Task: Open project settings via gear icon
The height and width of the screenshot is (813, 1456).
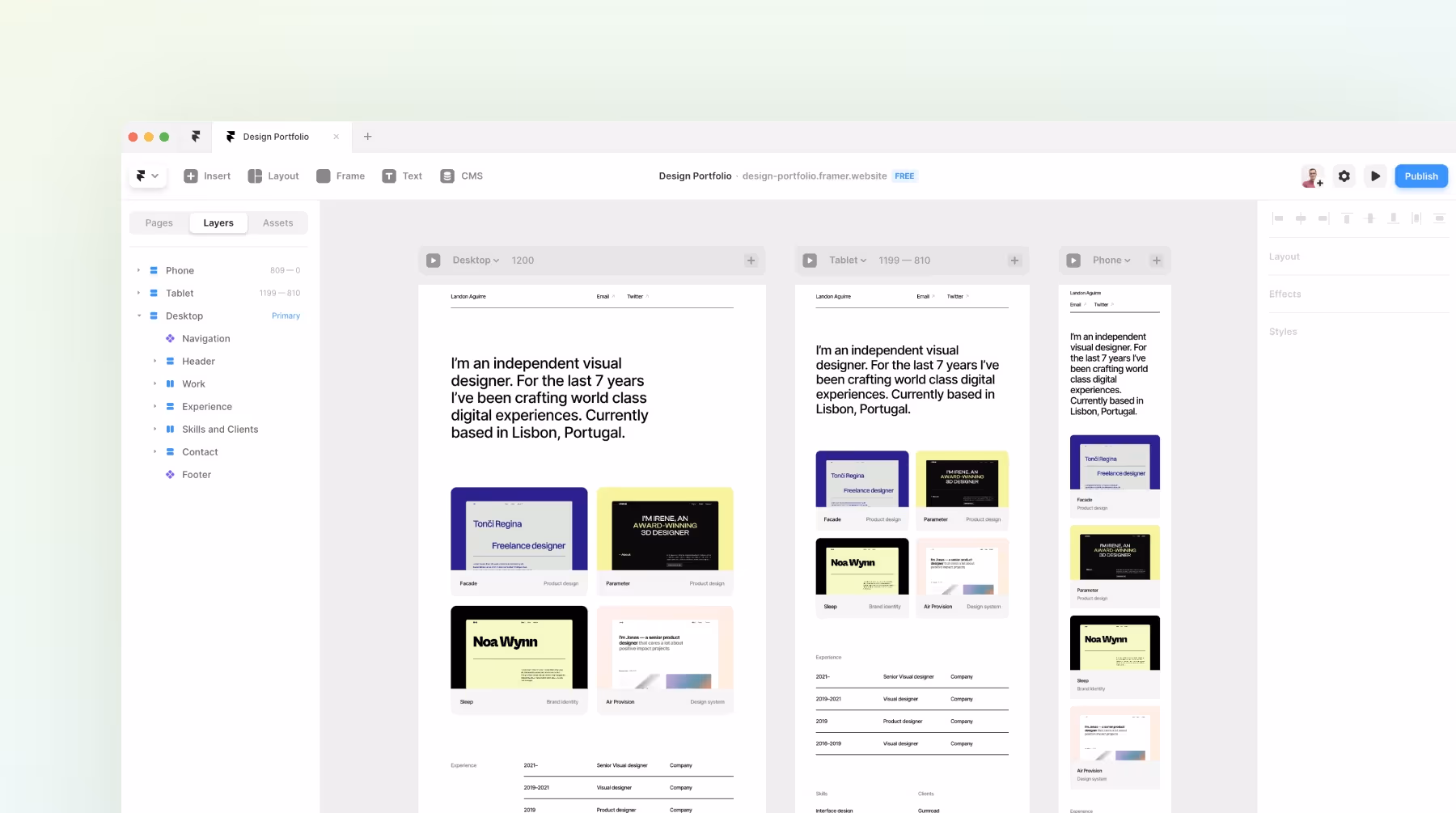Action: click(1344, 176)
